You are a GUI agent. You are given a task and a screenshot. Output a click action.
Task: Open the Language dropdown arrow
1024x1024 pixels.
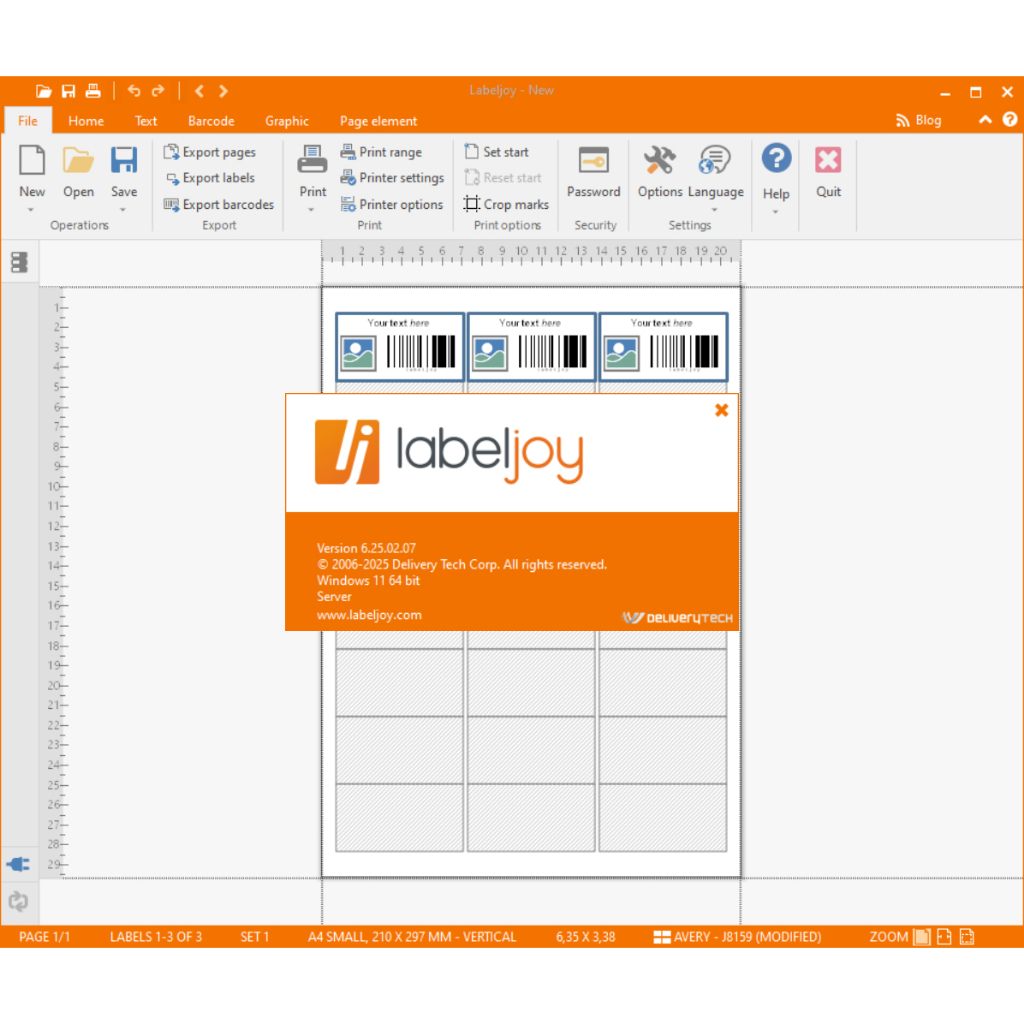tap(715, 210)
